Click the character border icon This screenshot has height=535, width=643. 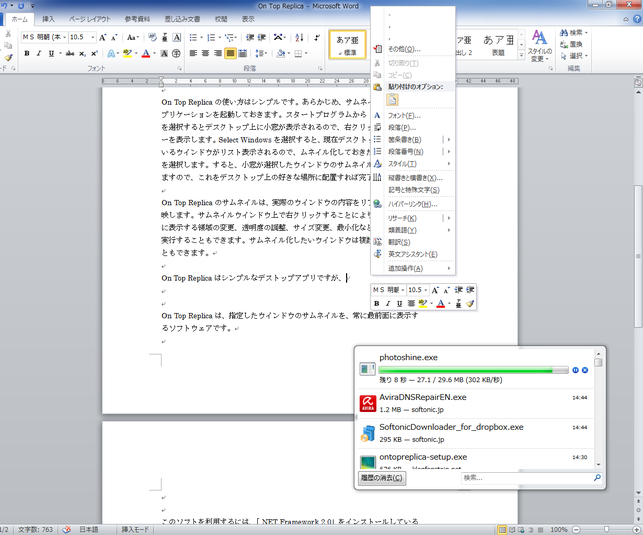click(x=177, y=37)
